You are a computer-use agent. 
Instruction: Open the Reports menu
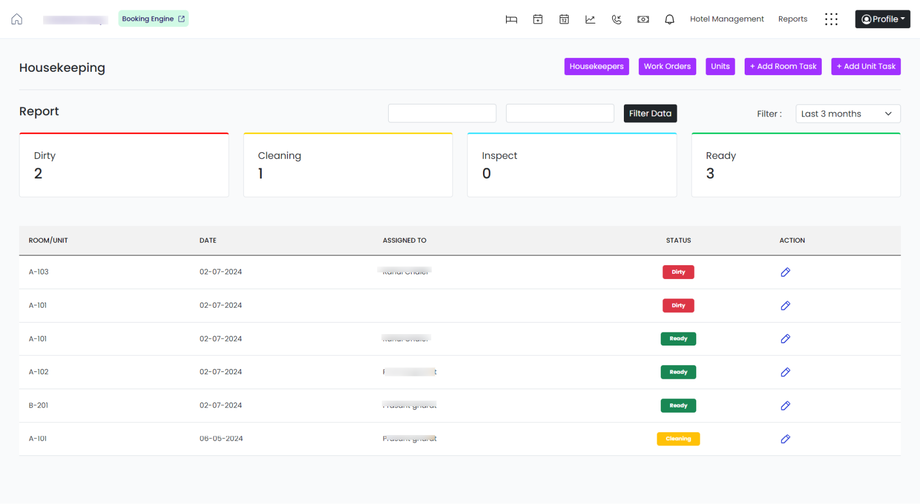click(793, 19)
